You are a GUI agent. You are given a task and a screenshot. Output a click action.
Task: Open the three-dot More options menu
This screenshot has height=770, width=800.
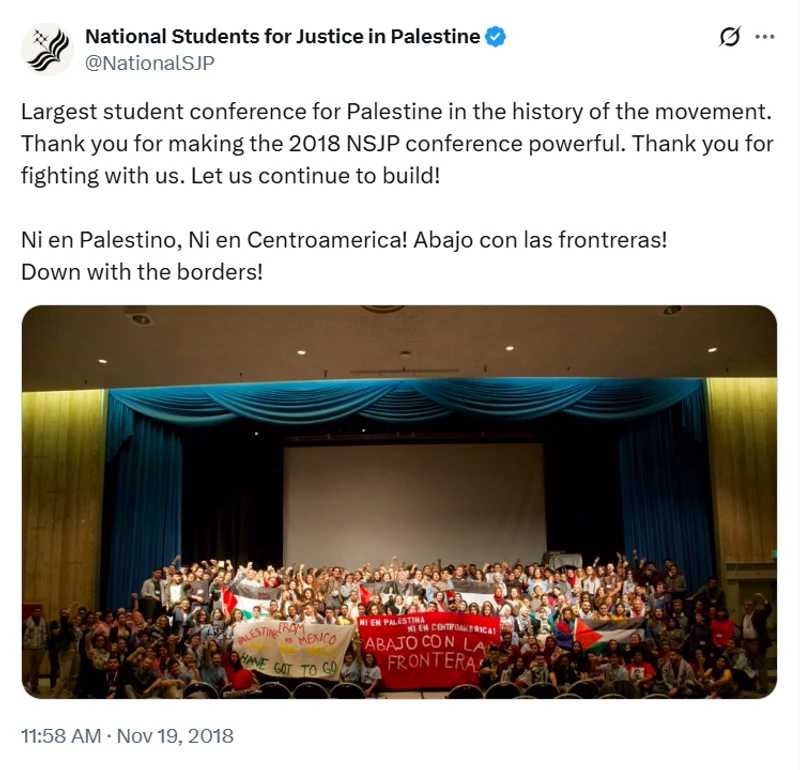pyautogui.click(x=765, y=37)
